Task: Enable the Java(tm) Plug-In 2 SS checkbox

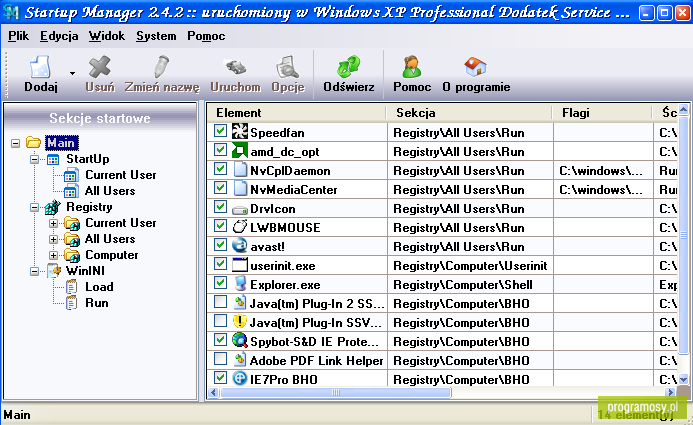Action: [x=220, y=302]
